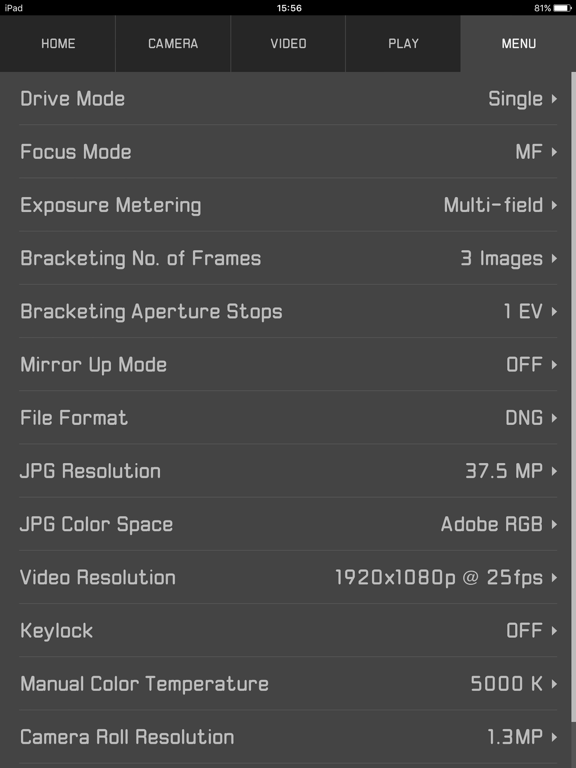Switch to the HOME tab

point(57,44)
